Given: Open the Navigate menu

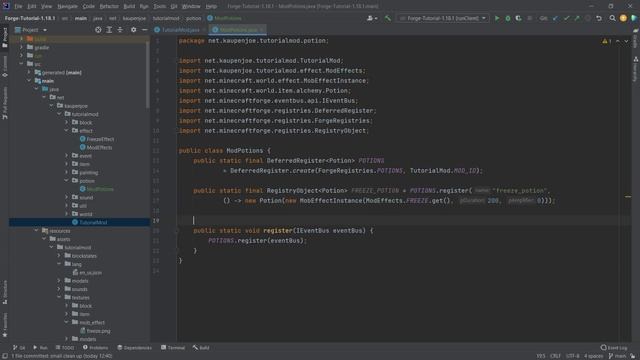Looking at the screenshot, I should (67, 7).
